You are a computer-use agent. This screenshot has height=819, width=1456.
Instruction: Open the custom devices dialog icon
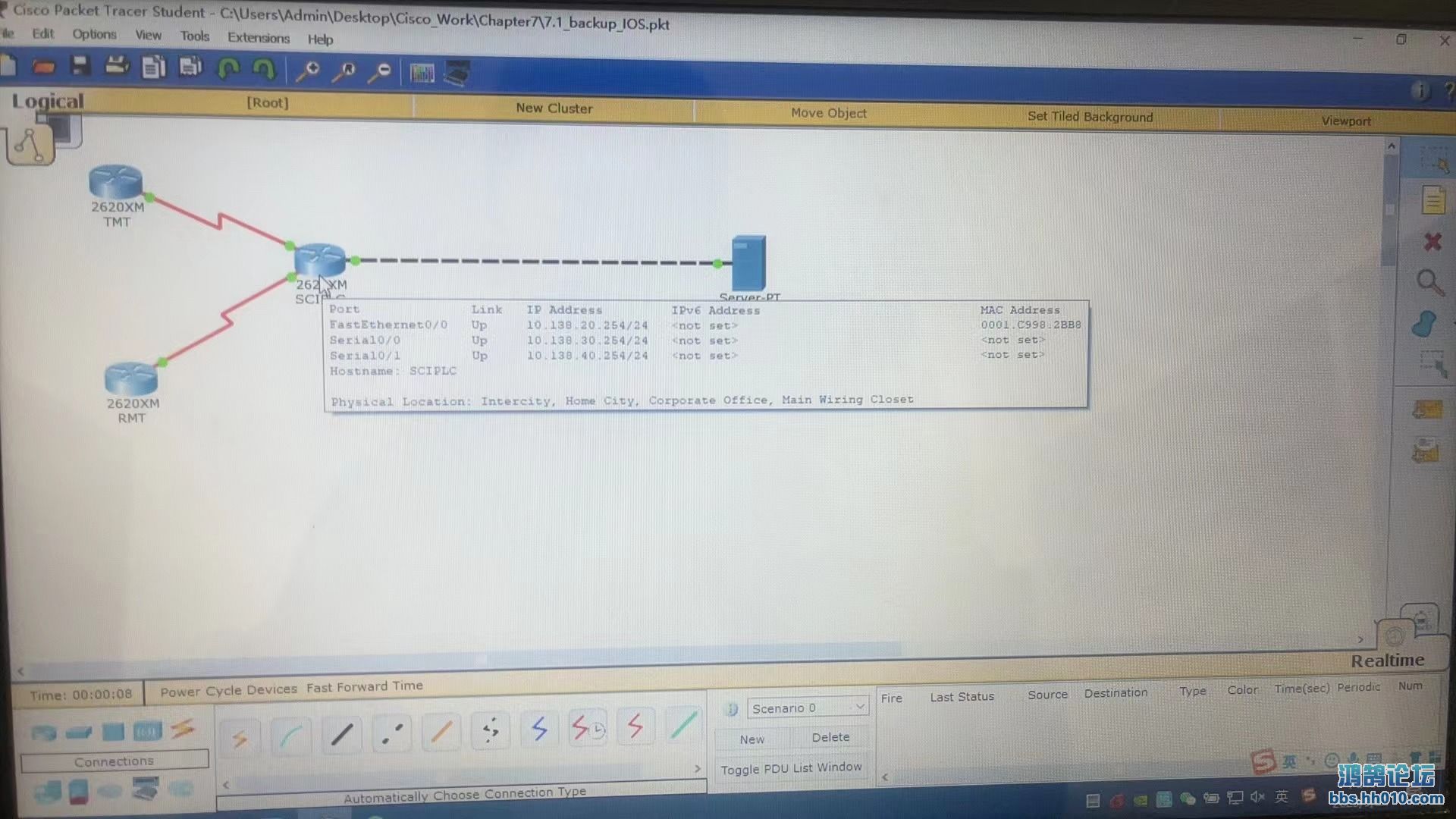(x=457, y=74)
